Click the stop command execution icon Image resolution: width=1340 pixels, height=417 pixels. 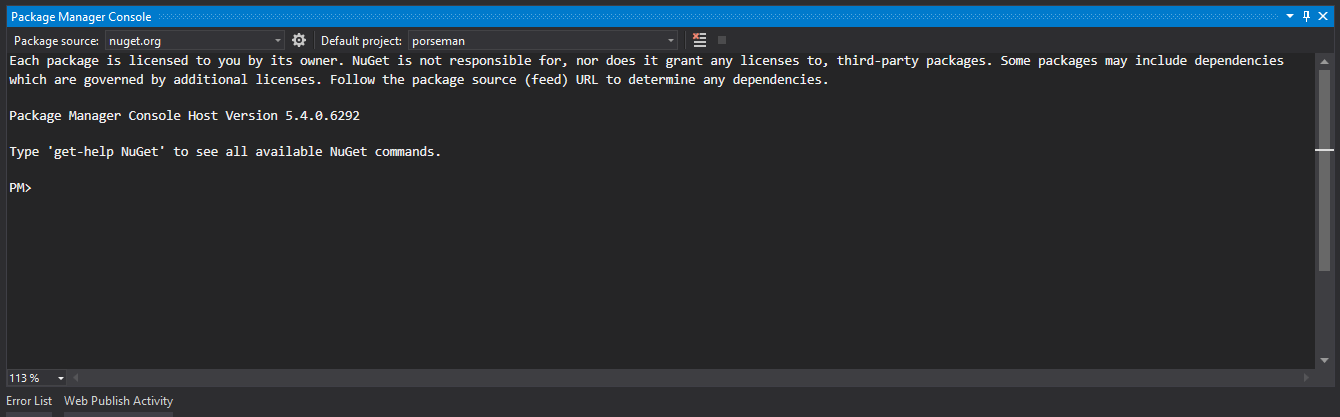[x=722, y=40]
